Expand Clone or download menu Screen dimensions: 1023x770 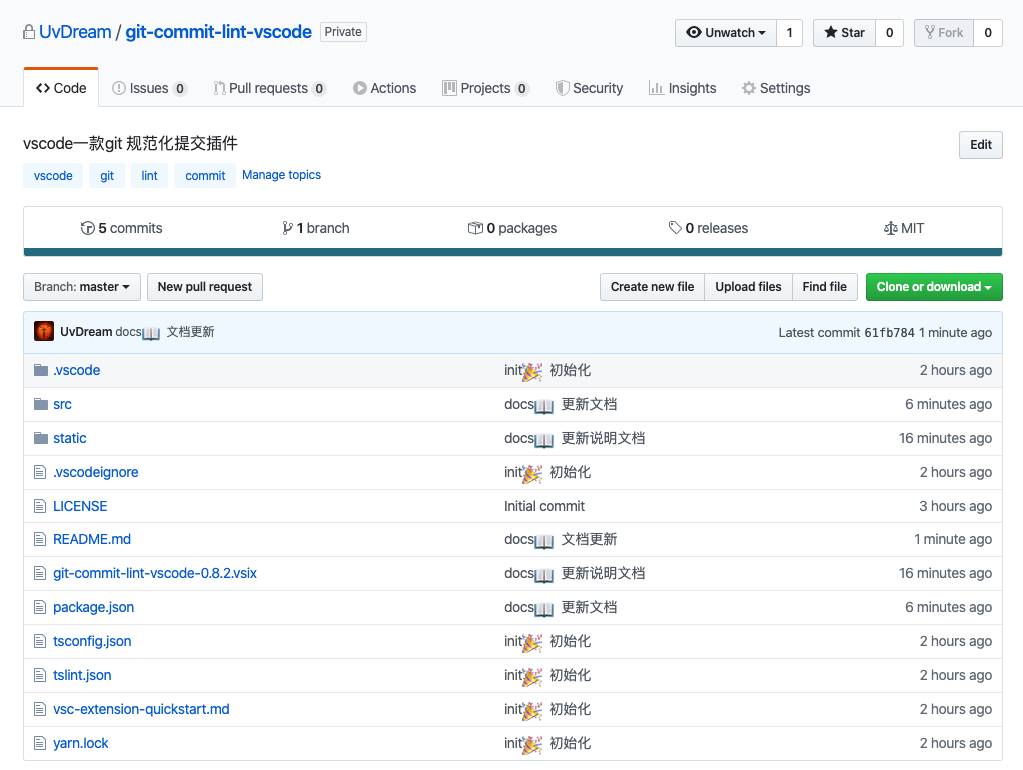[x=934, y=287]
